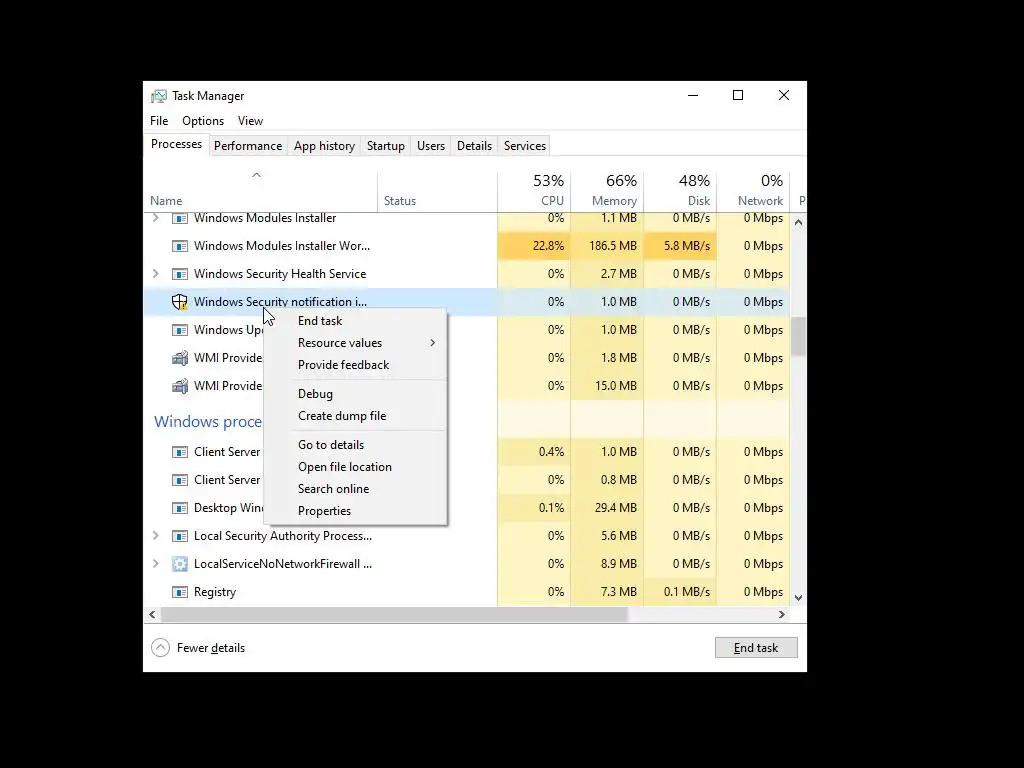Sort by the CPU column header
Screen dimensions: 1024x768
(x=534, y=191)
